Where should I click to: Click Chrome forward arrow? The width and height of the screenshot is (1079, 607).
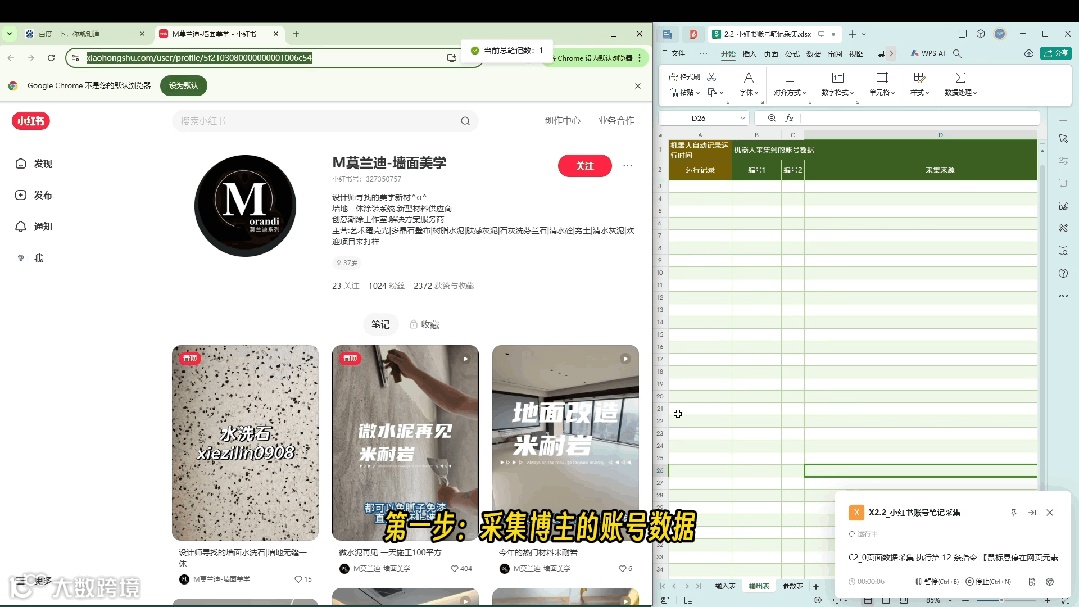31,58
